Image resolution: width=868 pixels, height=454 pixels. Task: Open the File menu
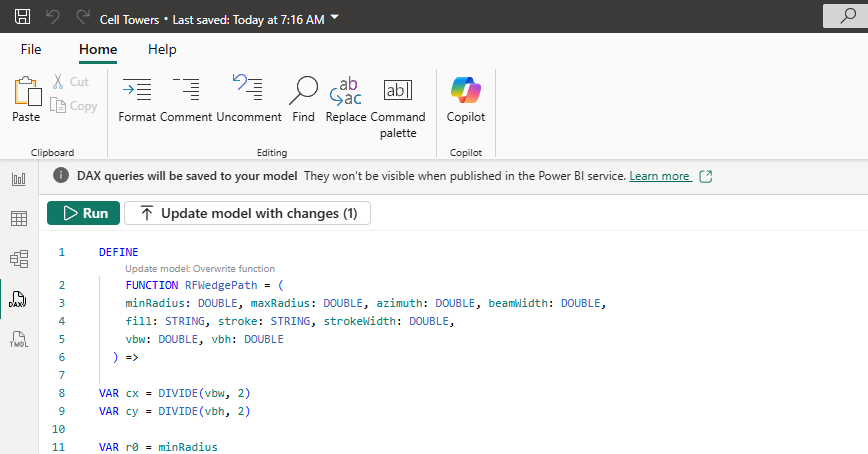pos(31,49)
